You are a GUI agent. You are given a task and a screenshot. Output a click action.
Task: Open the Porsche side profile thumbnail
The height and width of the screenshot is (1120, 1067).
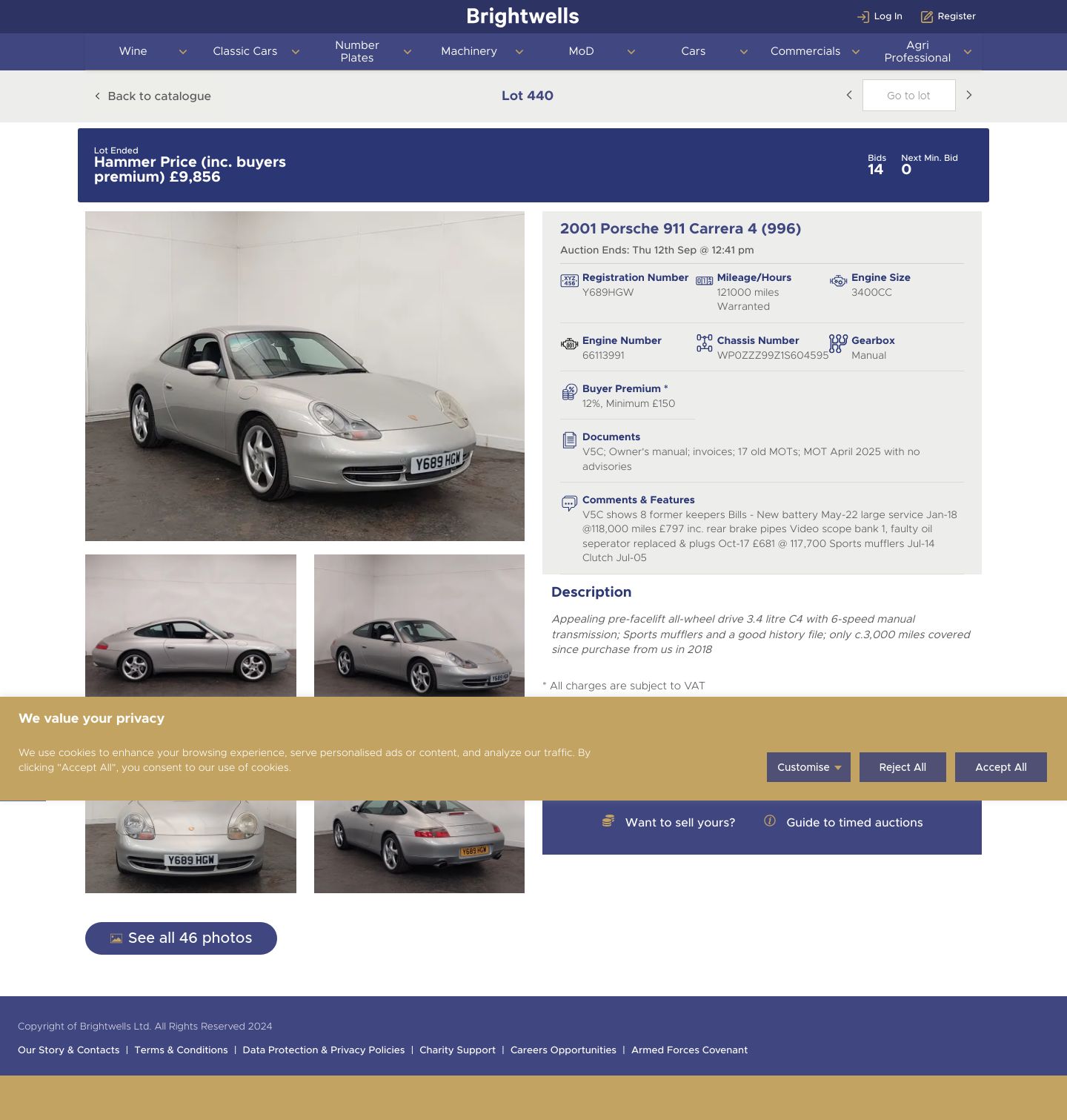(x=190, y=626)
